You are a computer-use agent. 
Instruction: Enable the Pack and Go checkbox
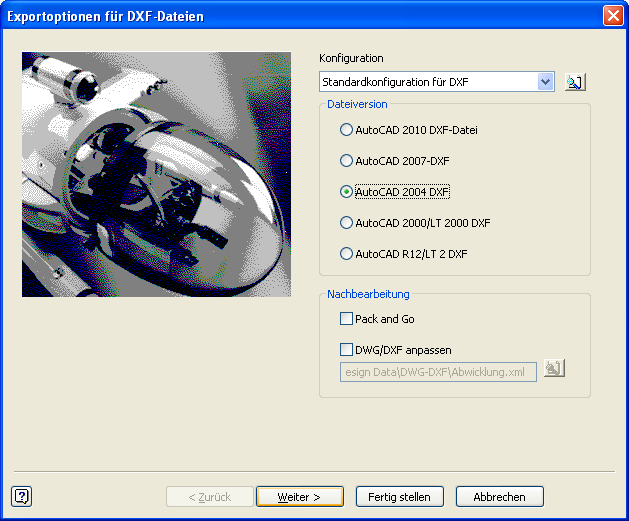pyautogui.click(x=346, y=319)
